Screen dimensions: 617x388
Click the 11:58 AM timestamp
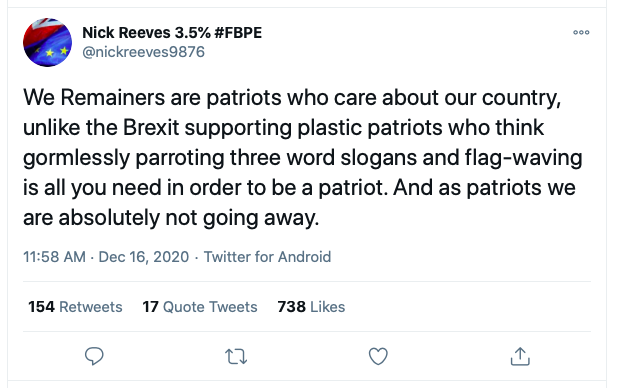tap(54, 257)
